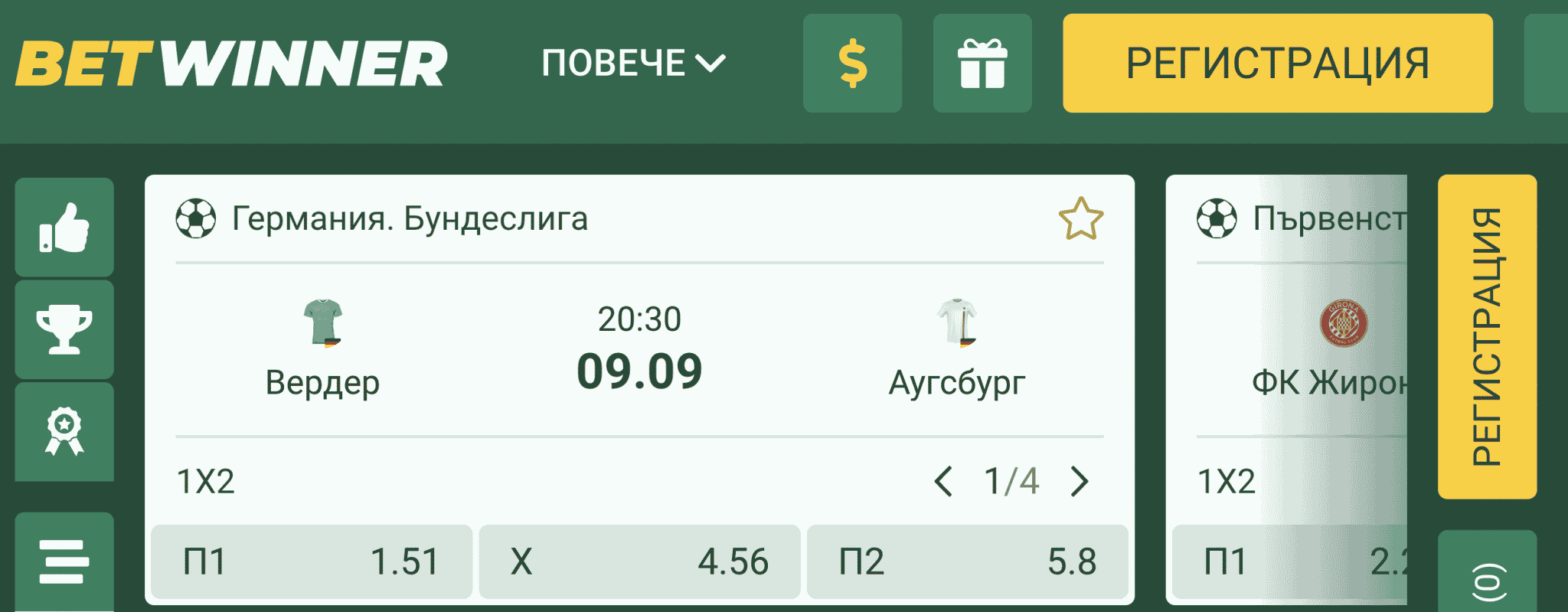The width and height of the screenshot is (1568, 612).
Task: Open the dollar deposit icon
Action: point(852,64)
